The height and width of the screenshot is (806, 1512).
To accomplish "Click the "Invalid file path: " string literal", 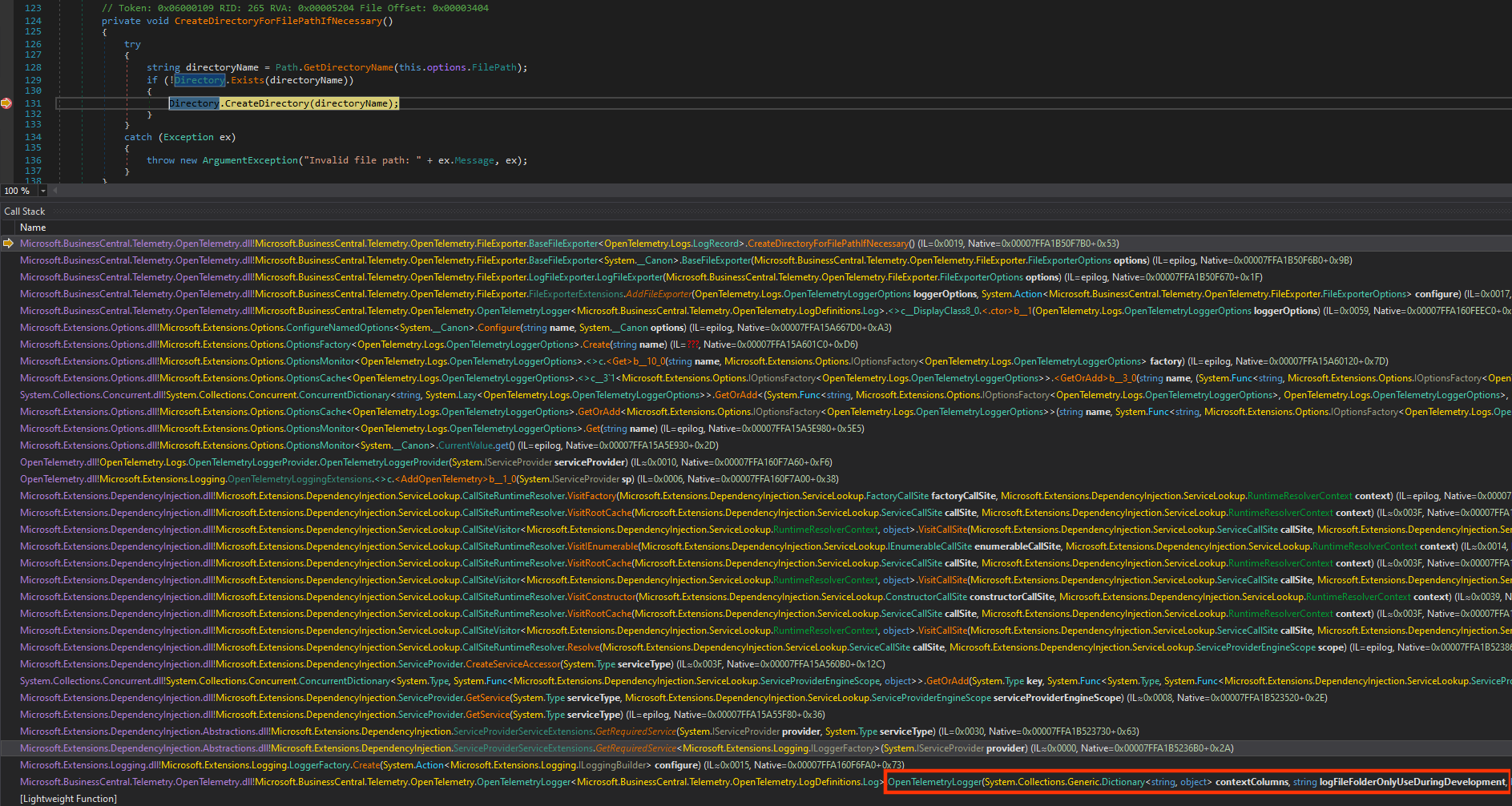I will [362, 160].
